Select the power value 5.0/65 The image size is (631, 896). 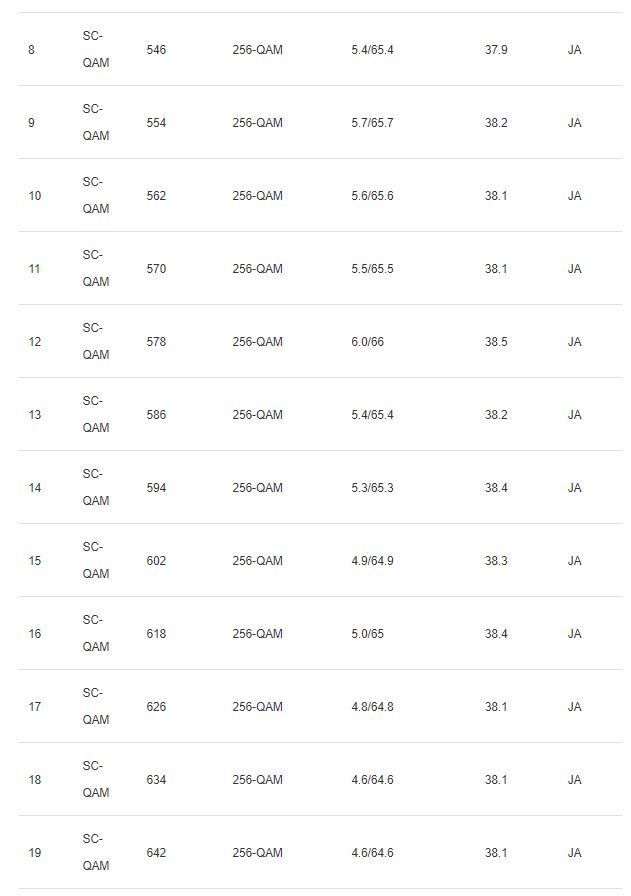(x=367, y=634)
